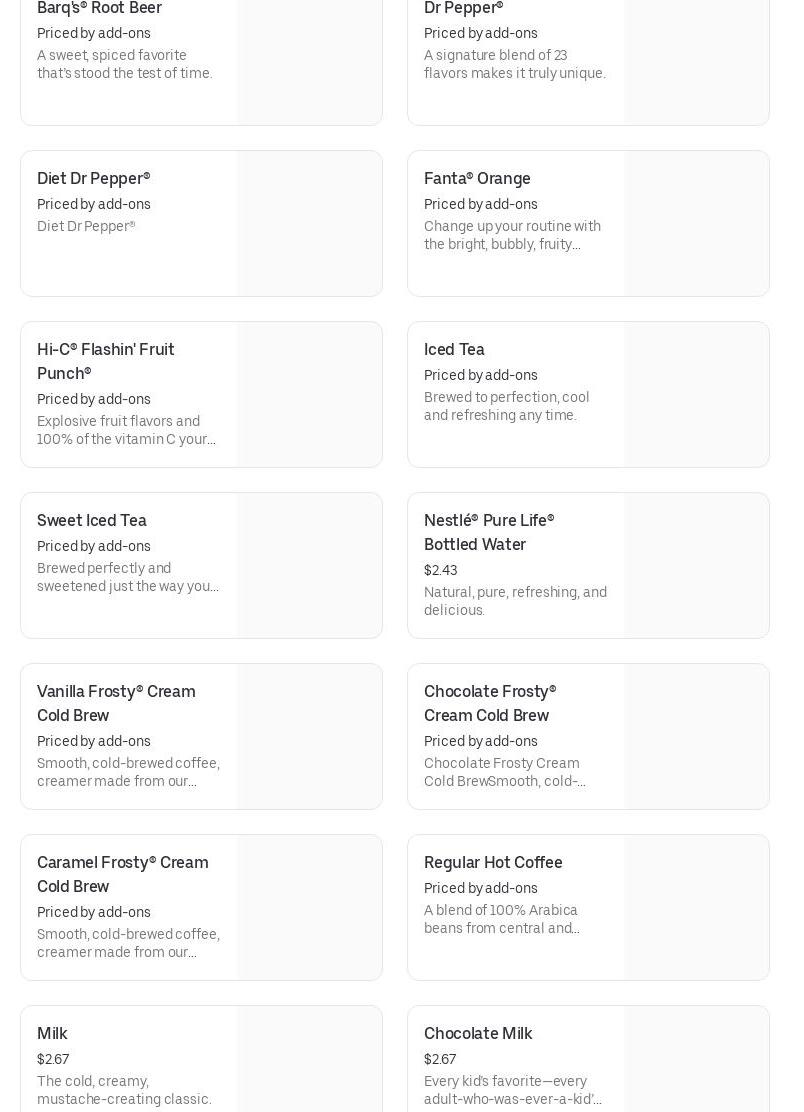The height and width of the screenshot is (1112, 804).
Task: Select the Regular Hot Coffee title
Action: 493,863
